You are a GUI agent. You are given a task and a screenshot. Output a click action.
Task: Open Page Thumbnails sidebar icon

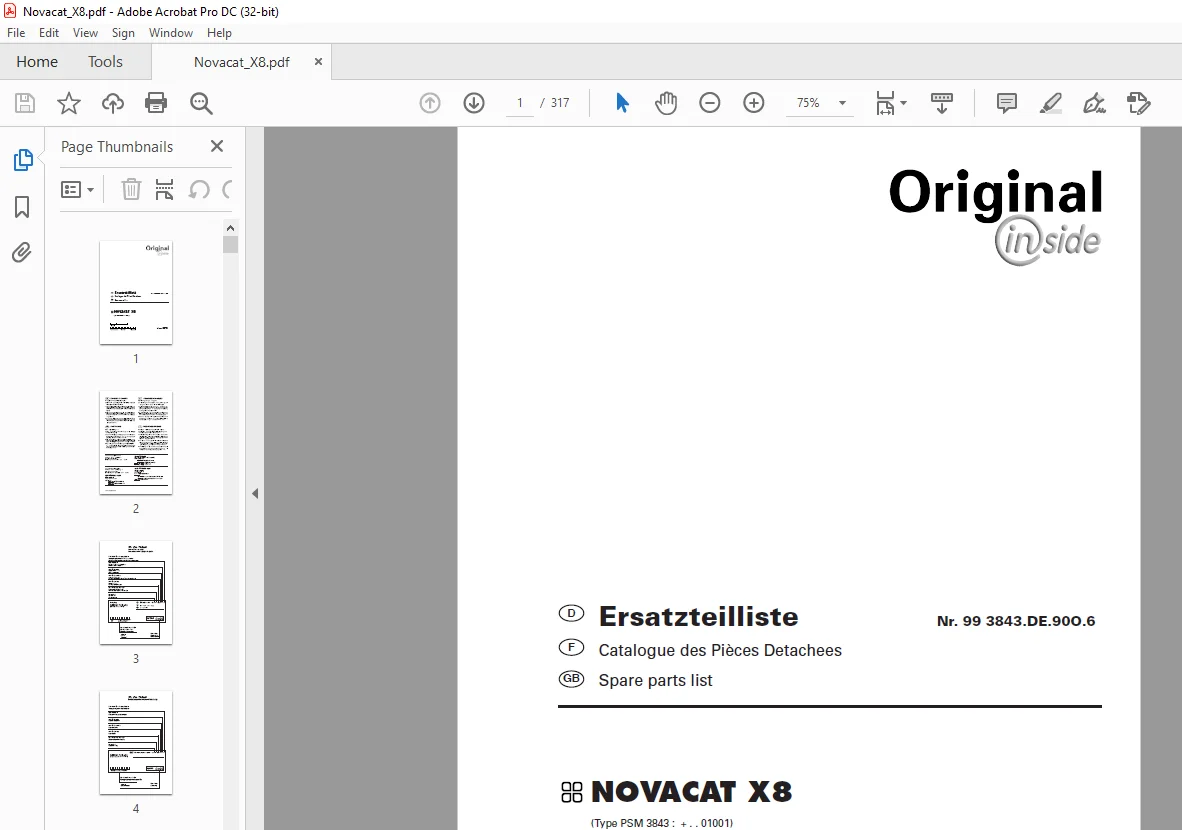click(23, 160)
